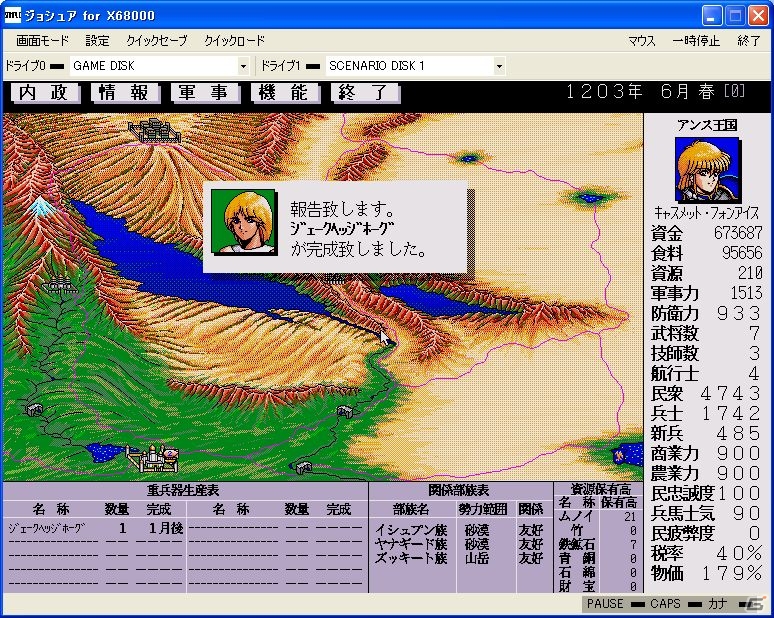Expand the ドライブ1 SCENARIO DISK 1 dropdown arrow

(x=499, y=66)
